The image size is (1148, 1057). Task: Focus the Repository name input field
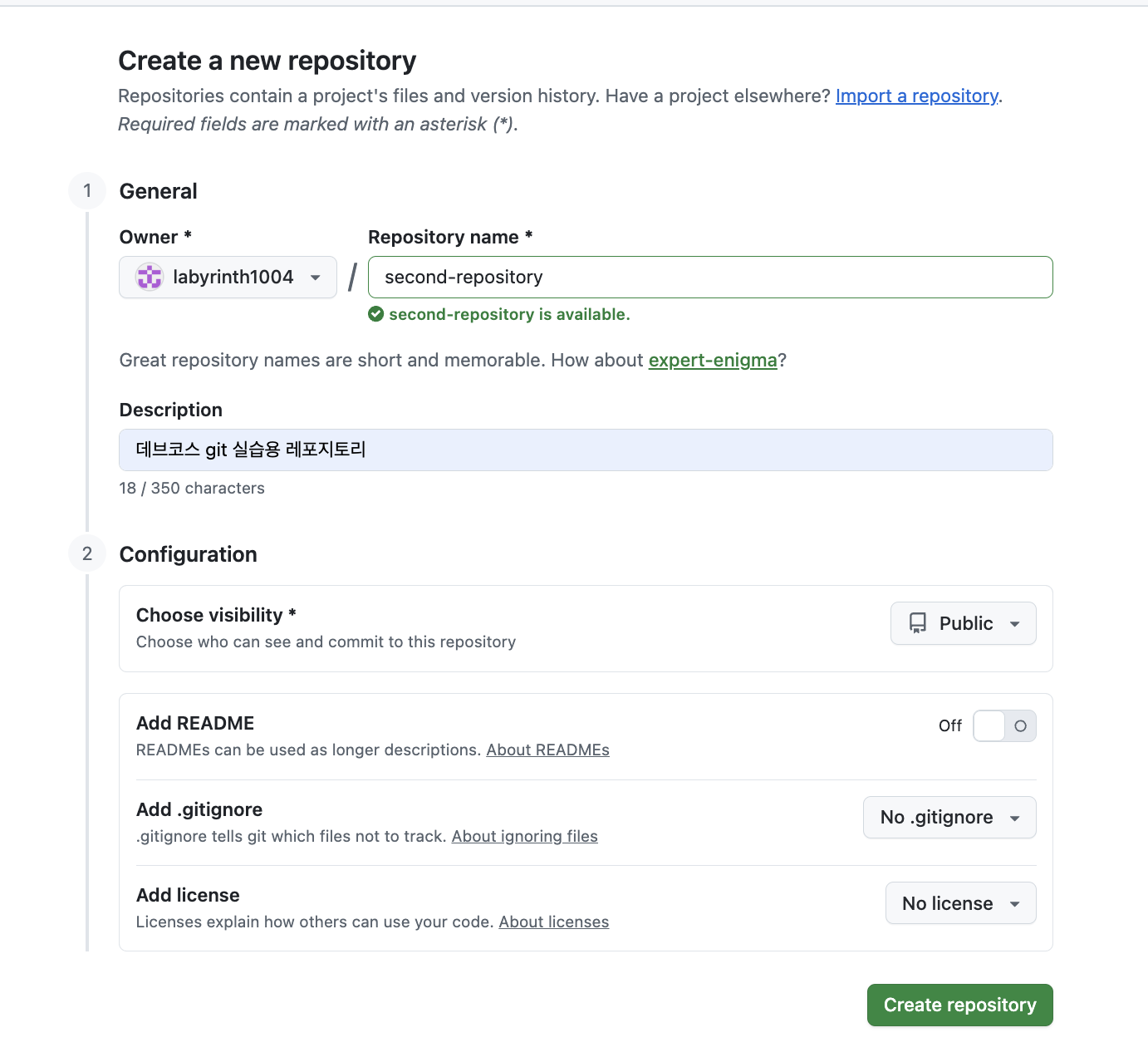tap(710, 277)
